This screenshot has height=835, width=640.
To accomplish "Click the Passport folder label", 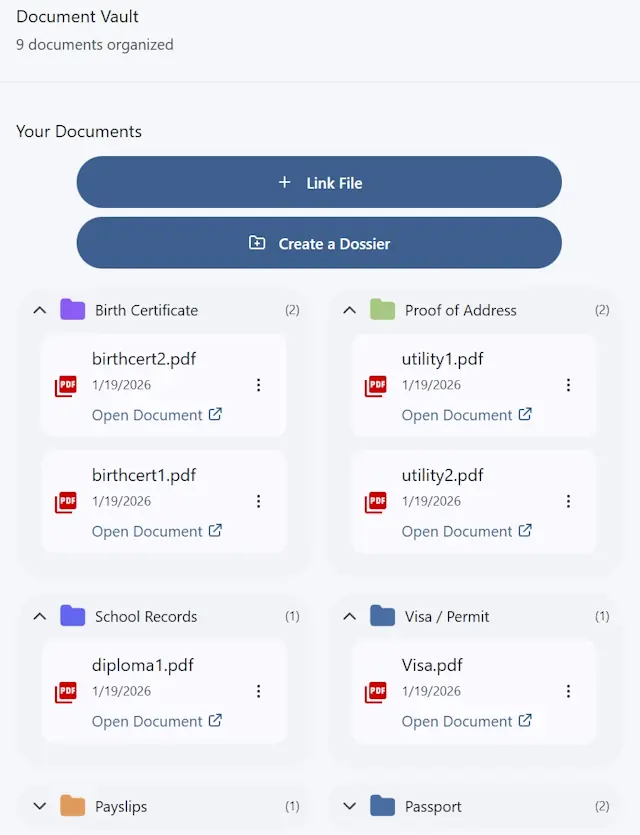I will 433,807.
